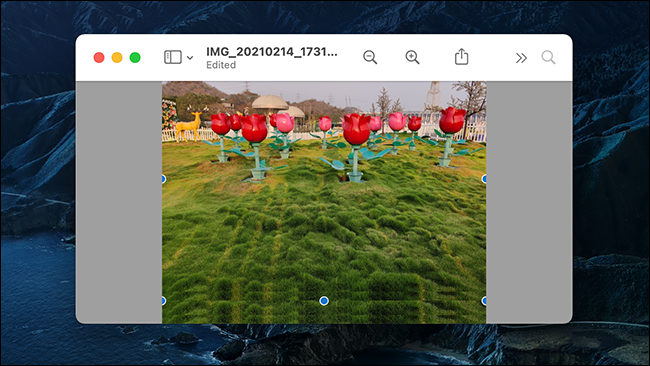Expand the sidebar view options chevron

[190, 58]
